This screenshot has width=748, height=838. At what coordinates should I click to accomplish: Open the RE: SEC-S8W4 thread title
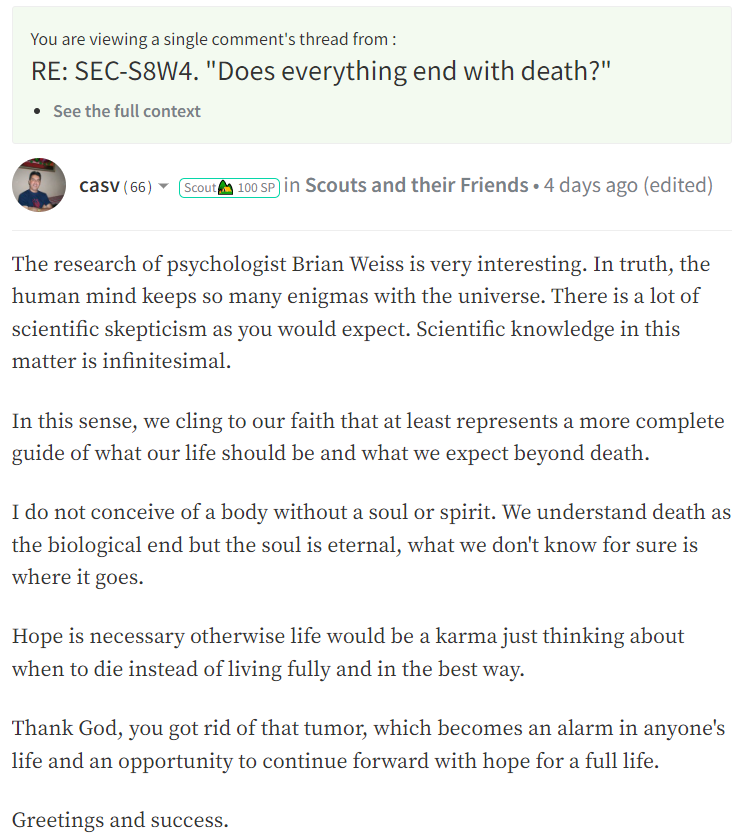click(321, 71)
